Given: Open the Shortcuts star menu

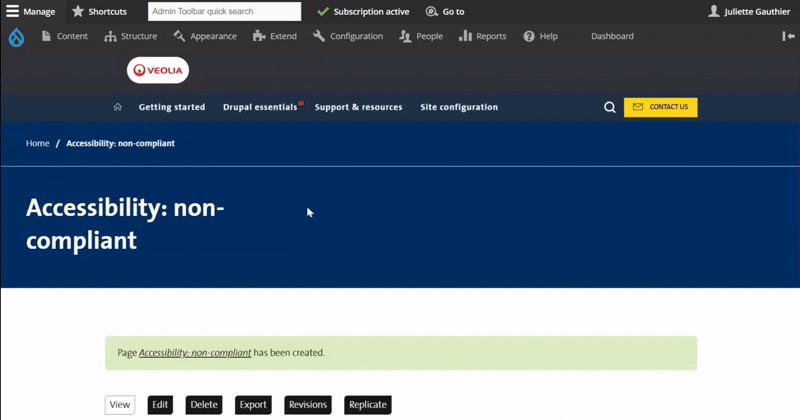Looking at the screenshot, I should pos(99,12).
